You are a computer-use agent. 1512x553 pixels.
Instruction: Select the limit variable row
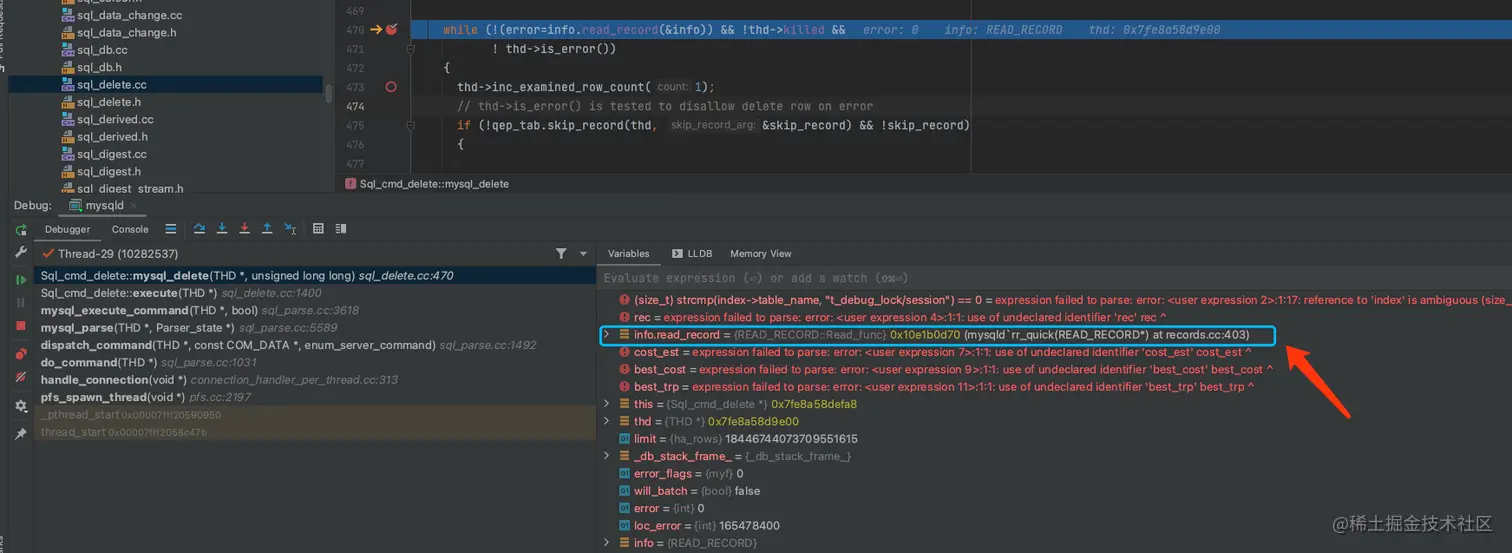pyautogui.click(x=1055, y=439)
